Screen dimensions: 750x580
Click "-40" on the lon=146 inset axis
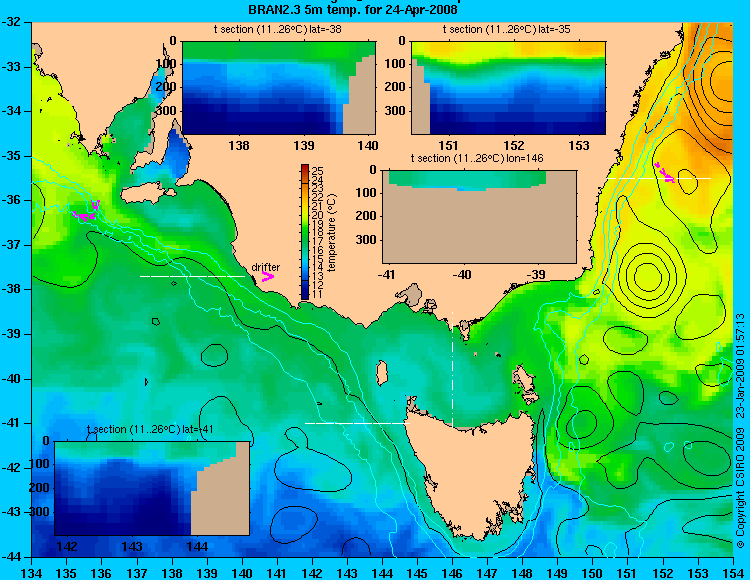coord(462,274)
